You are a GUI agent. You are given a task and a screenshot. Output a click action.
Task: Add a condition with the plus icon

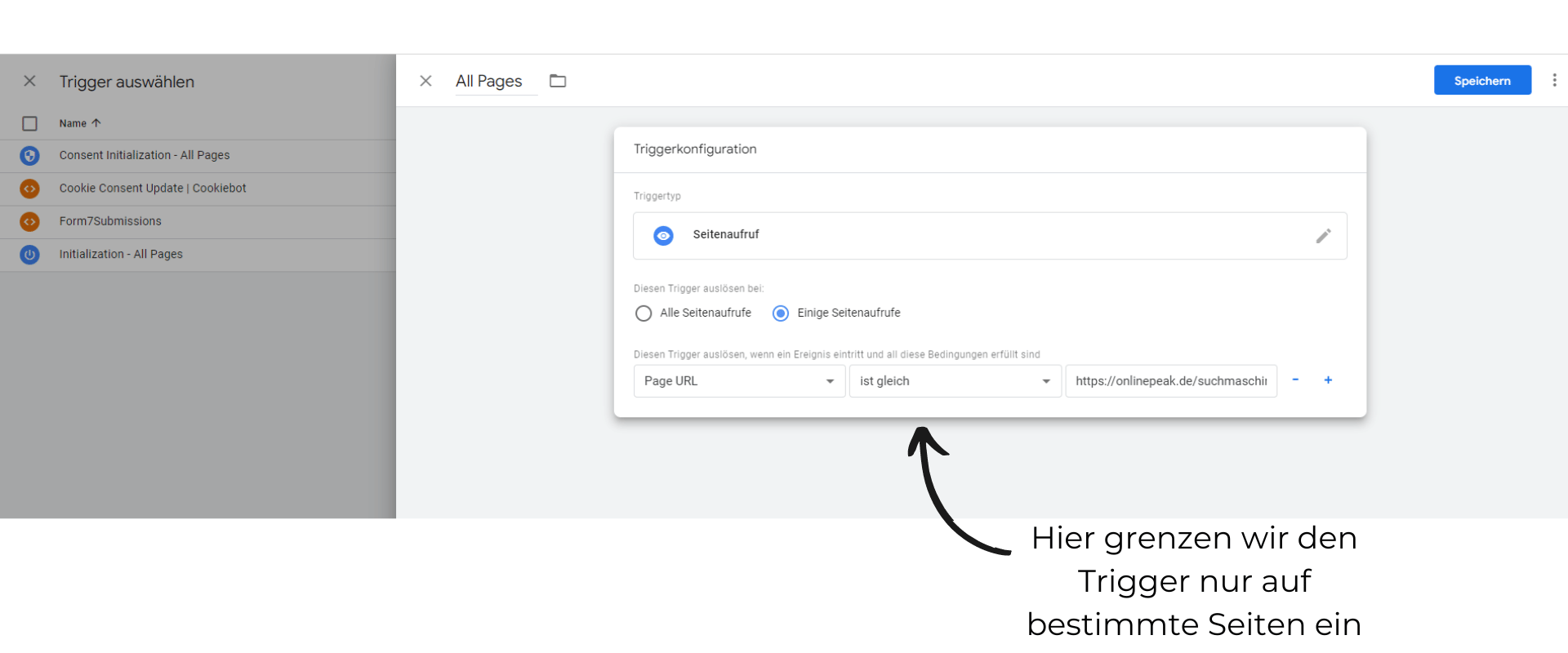[1328, 380]
